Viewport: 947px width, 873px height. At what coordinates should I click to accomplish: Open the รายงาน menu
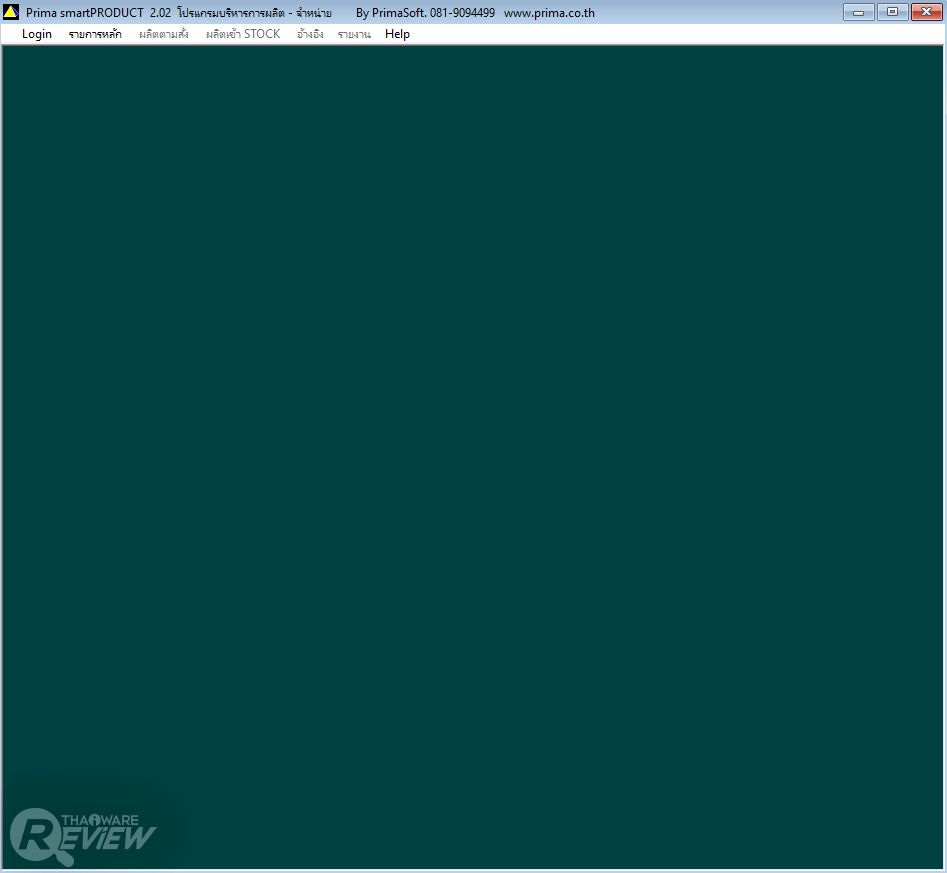[x=354, y=34]
